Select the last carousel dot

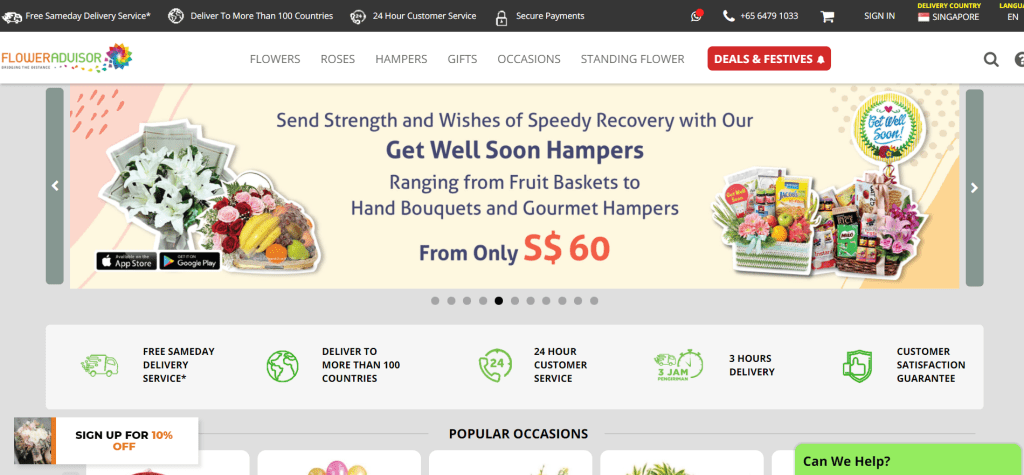(x=594, y=301)
